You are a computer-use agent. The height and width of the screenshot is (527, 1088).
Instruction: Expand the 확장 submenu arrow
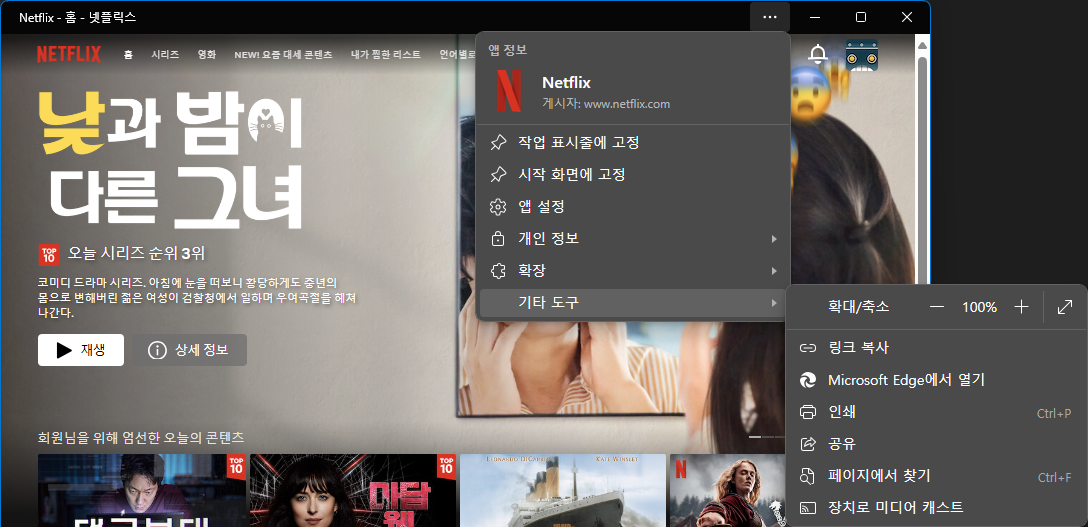tap(774, 270)
